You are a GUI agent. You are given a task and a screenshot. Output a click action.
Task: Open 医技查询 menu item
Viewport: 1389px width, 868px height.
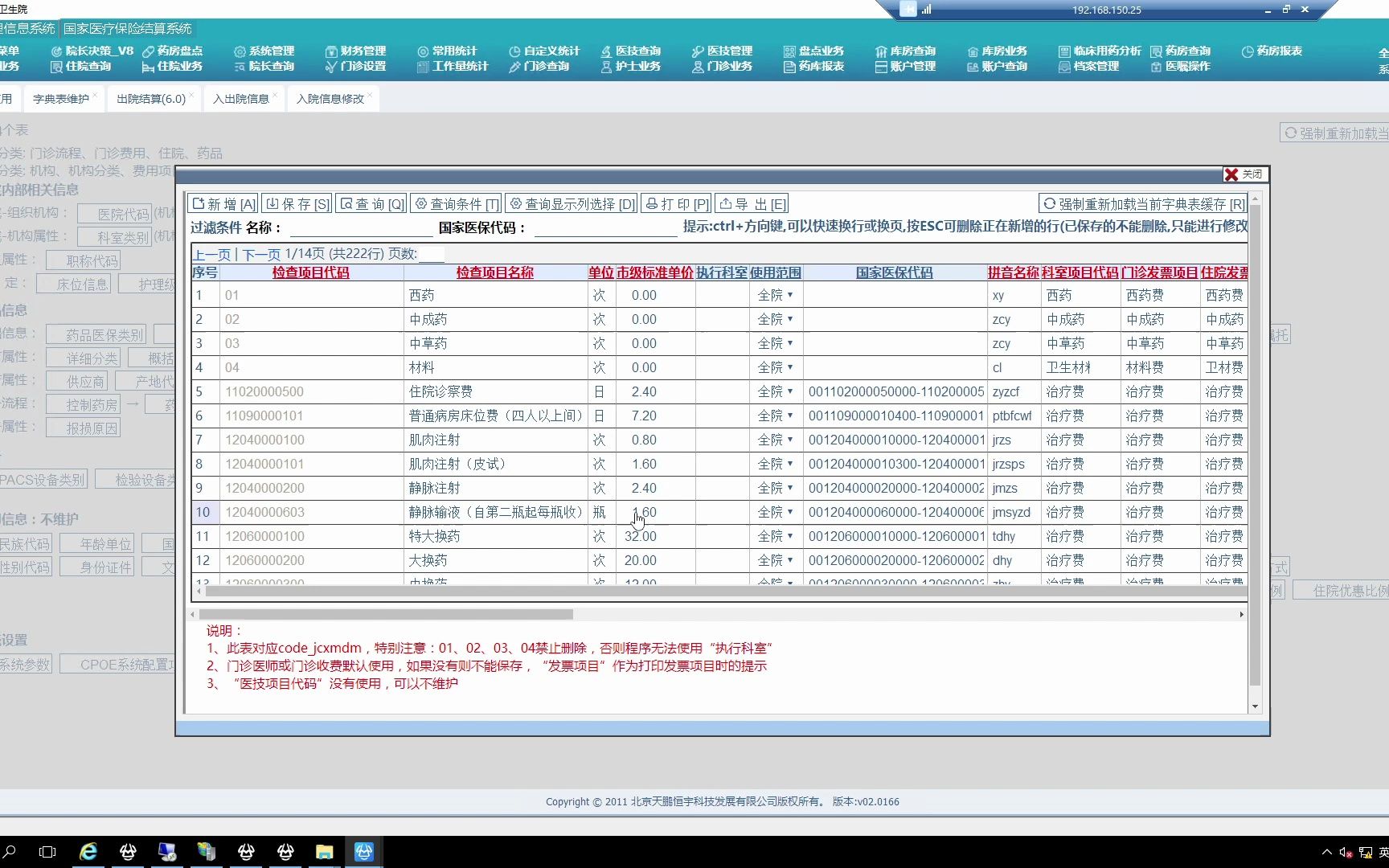tap(631, 51)
